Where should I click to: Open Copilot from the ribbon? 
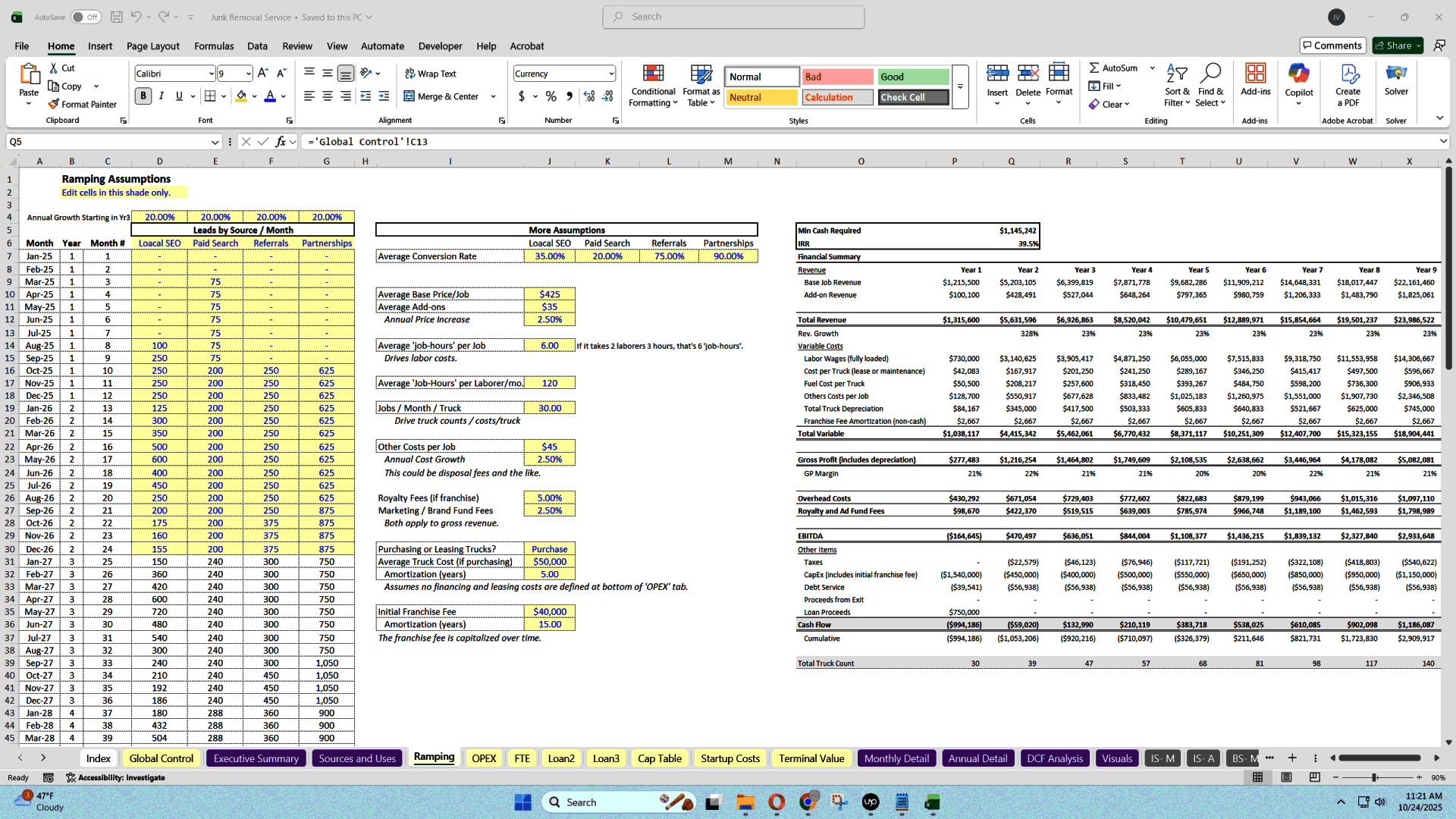coord(1299,83)
